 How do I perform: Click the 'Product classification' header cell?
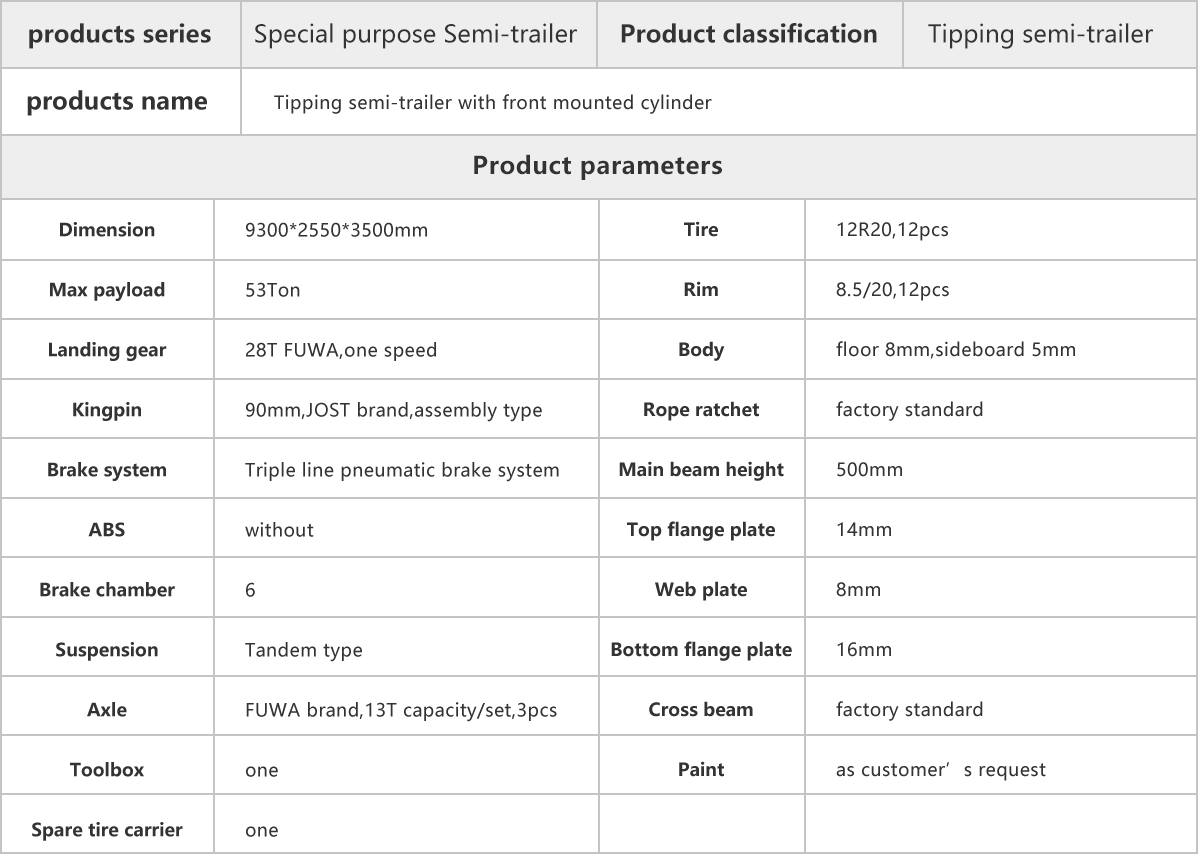[749, 34]
